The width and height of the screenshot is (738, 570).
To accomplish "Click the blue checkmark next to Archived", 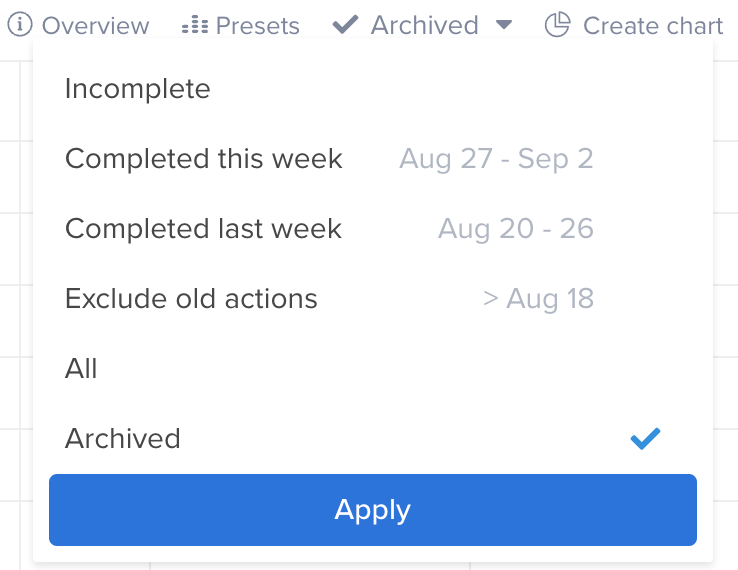I will pyautogui.click(x=645, y=439).
